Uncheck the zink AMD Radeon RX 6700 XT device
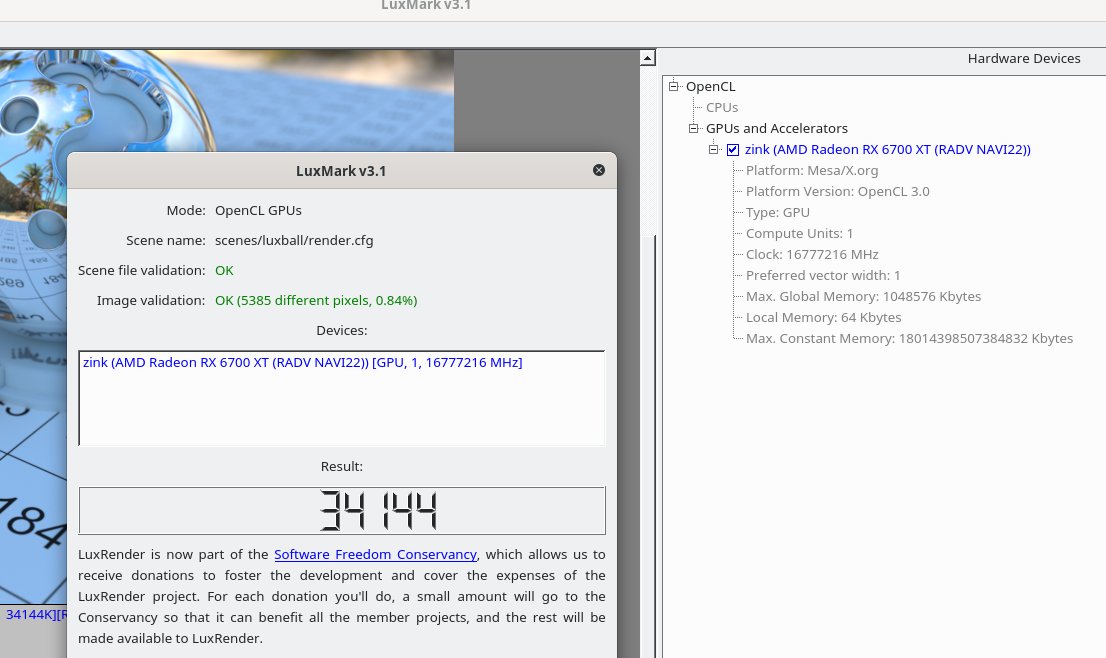 733,150
